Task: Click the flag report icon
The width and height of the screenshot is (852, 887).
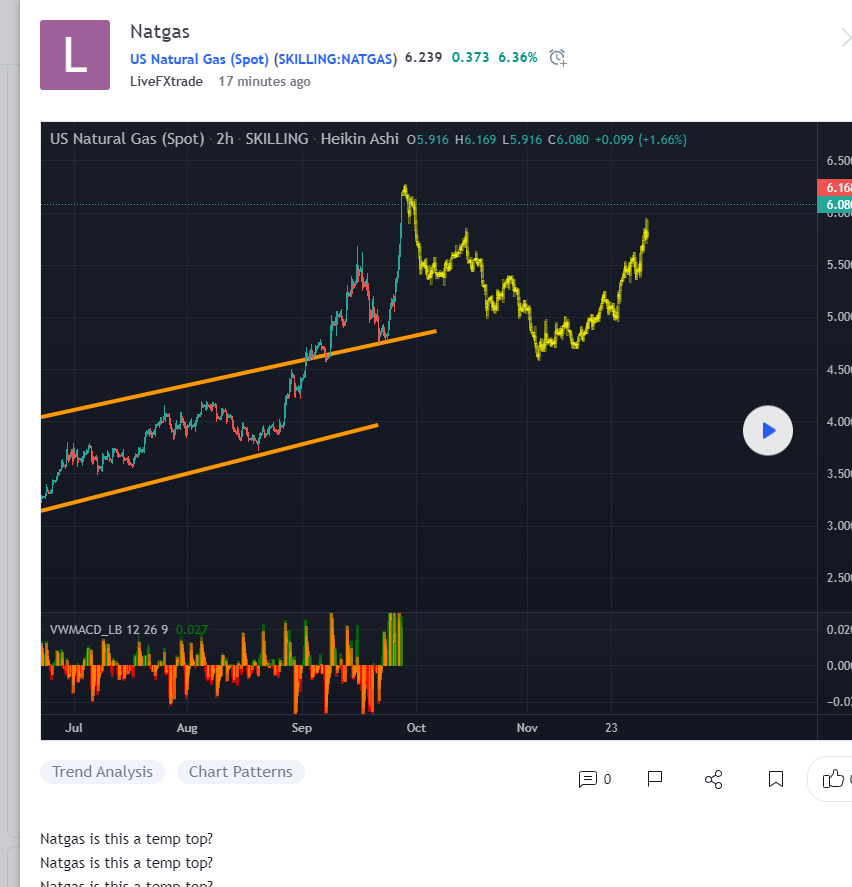Action: pos(655,778)
